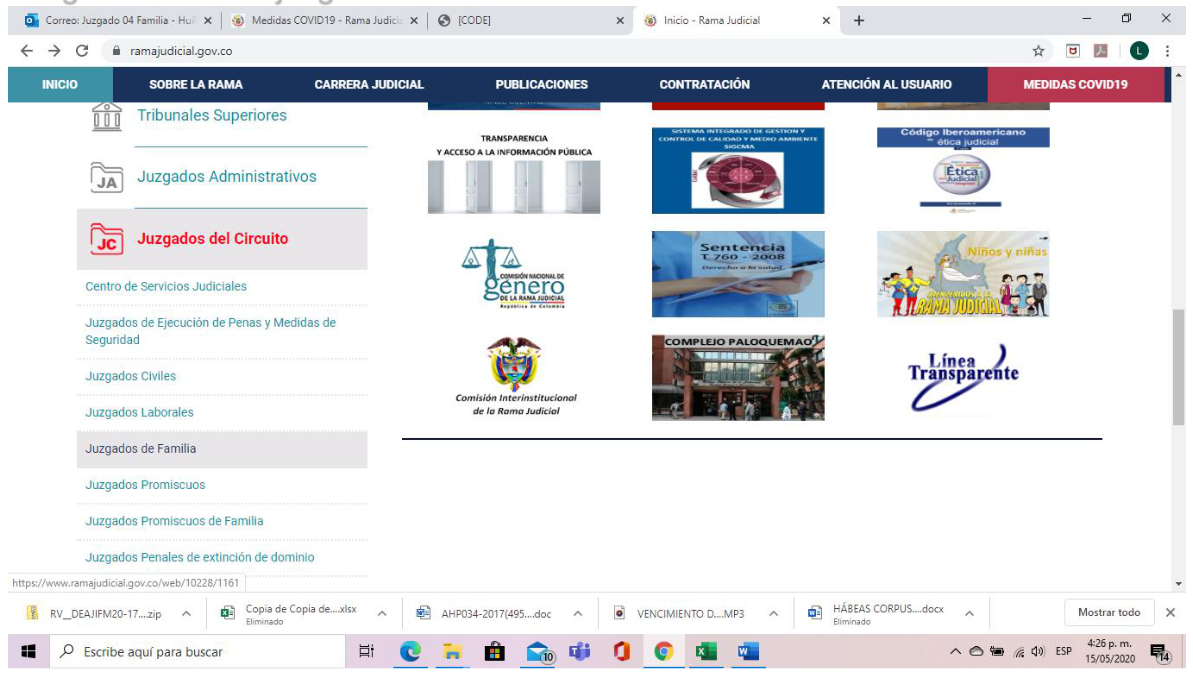Expand options for Copia de Copia xlsx download

click(x=382, y=614)
